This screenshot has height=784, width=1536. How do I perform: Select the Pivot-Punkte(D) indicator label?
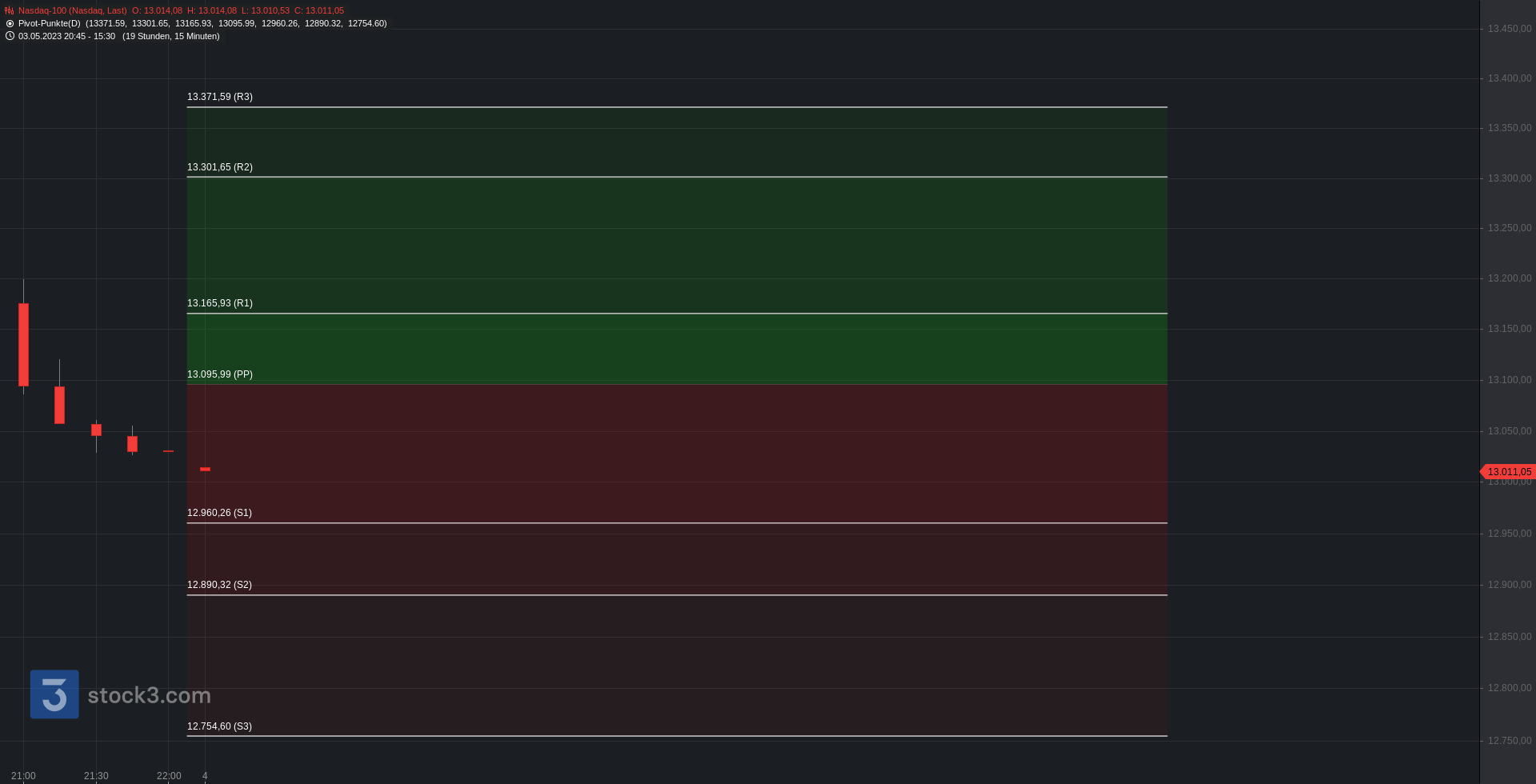tap(50, 23)
